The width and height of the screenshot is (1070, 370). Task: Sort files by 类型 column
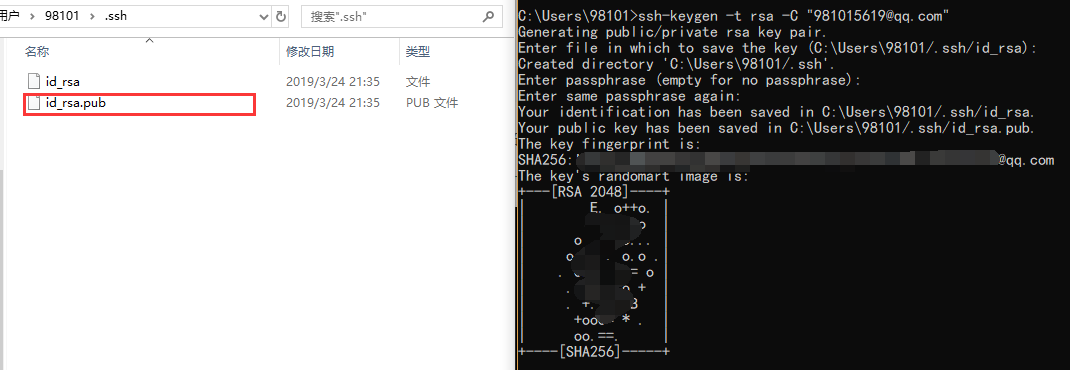click(418, 52)
